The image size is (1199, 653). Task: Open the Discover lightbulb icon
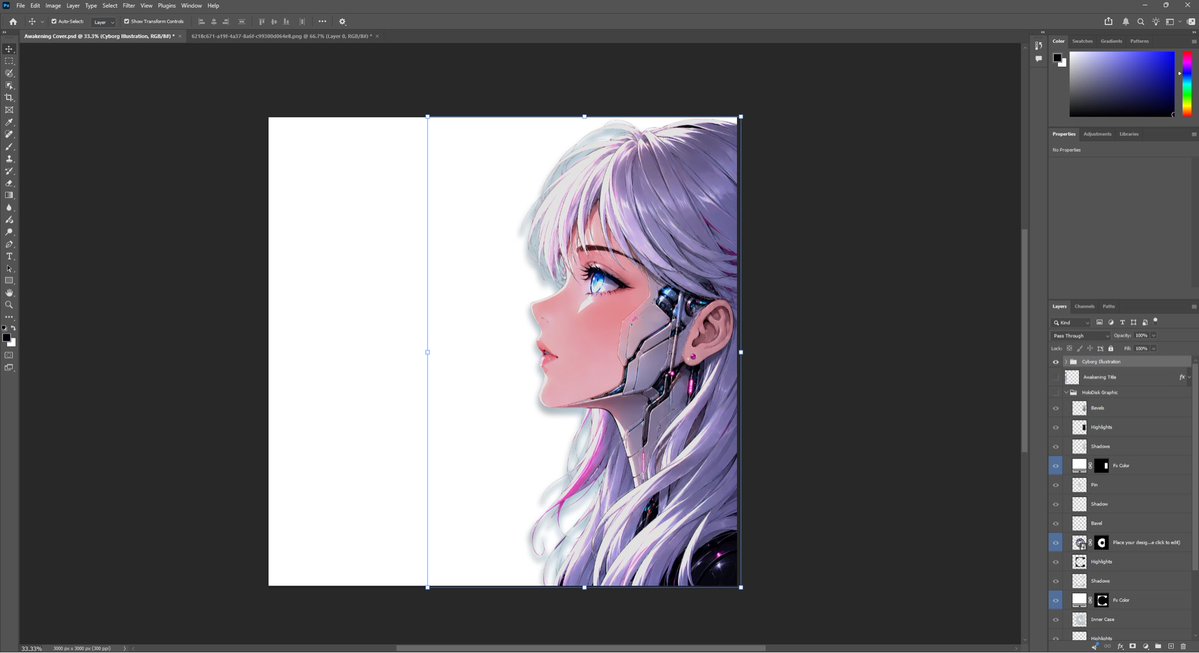pos(1155,21)
